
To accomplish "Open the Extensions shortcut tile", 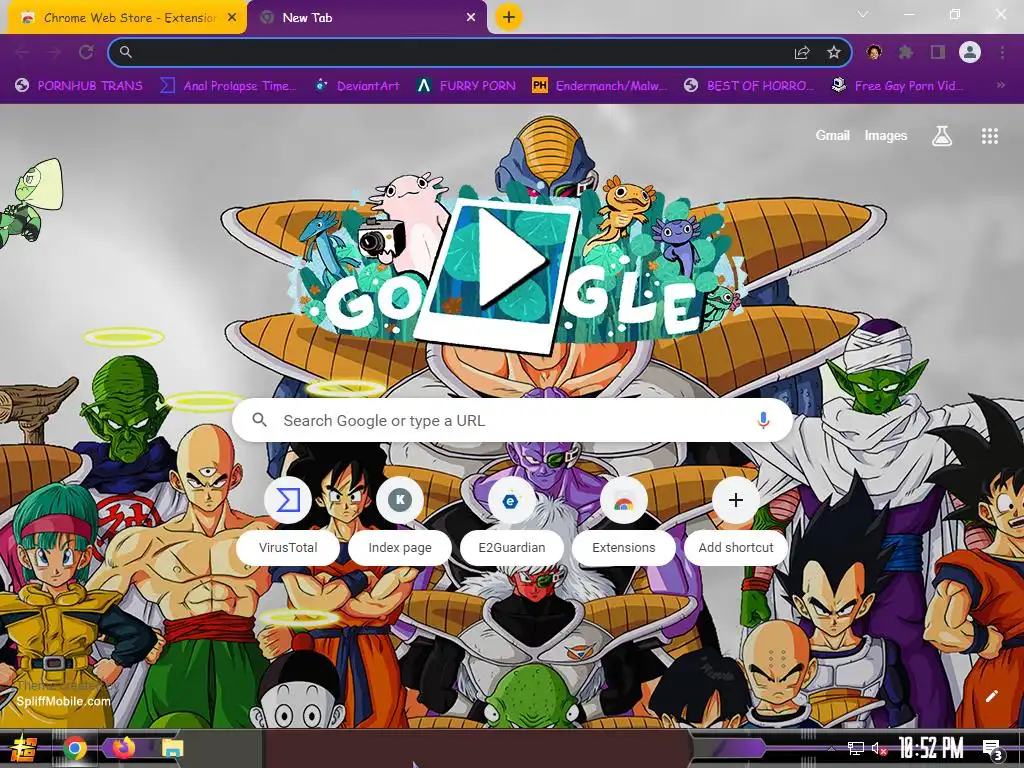I will (x=624, y=519).
